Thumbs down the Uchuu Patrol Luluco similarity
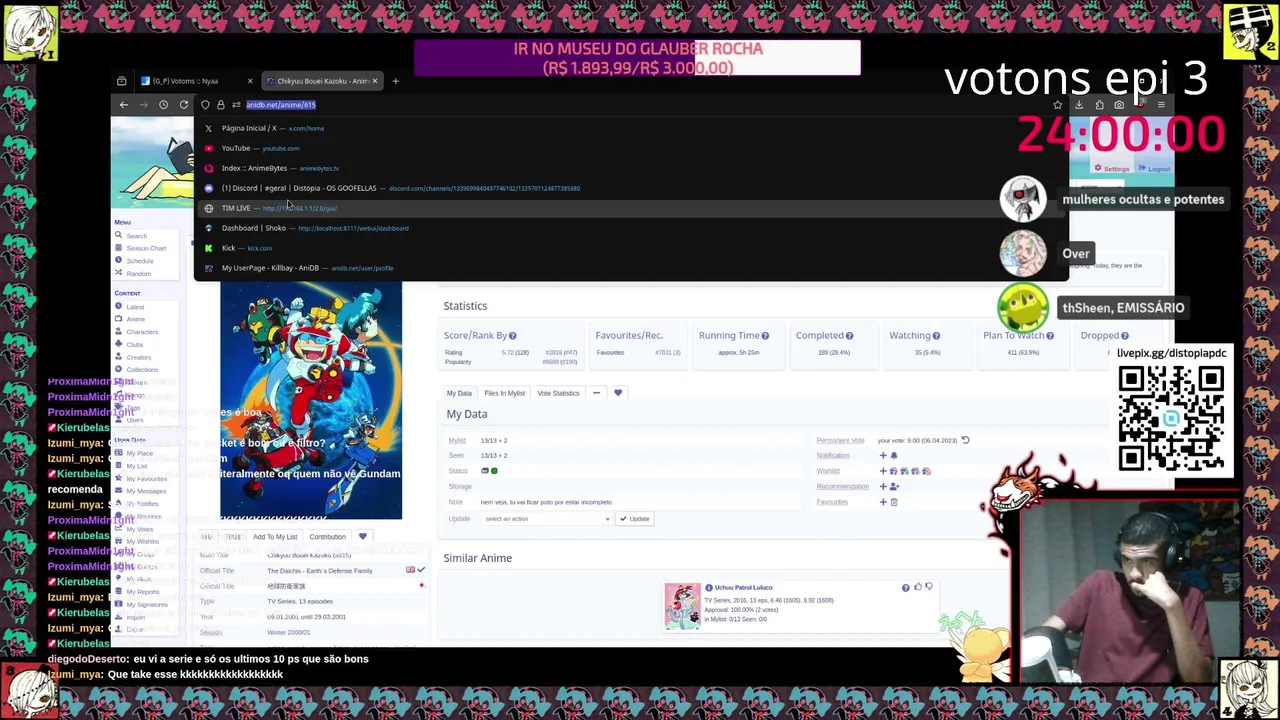Screen dimensions: 1280x720 [929, 587]
